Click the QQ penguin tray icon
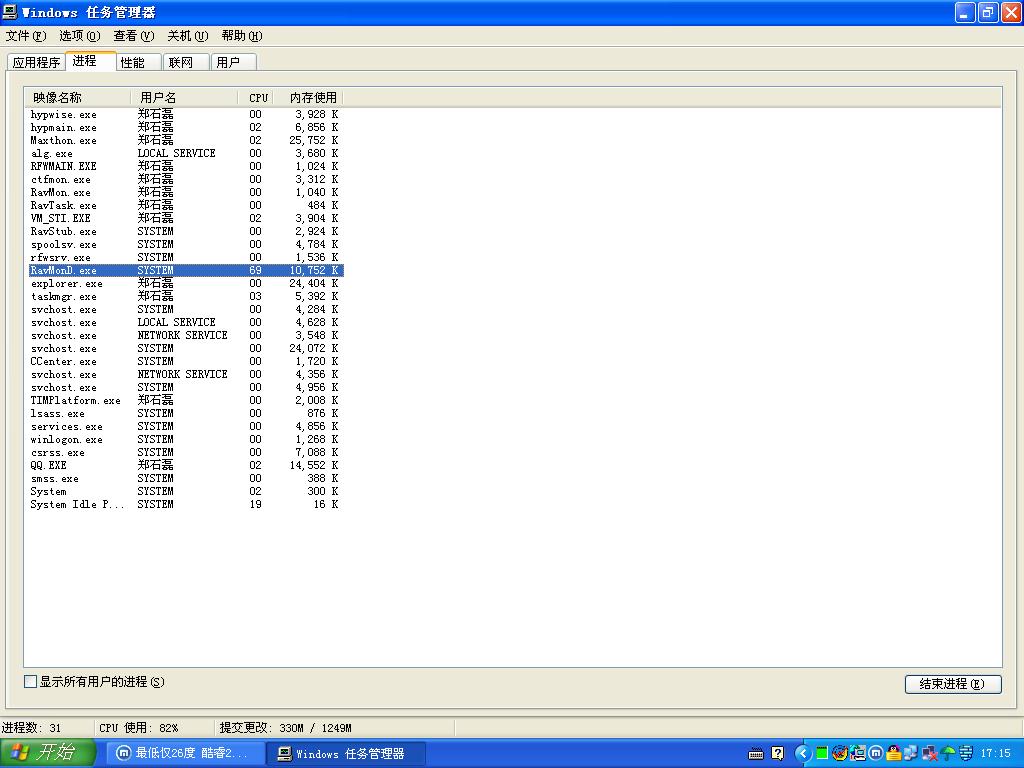The width and height of the screenshot is (1024, 768). pyautogui.click(x=894, y=753)
